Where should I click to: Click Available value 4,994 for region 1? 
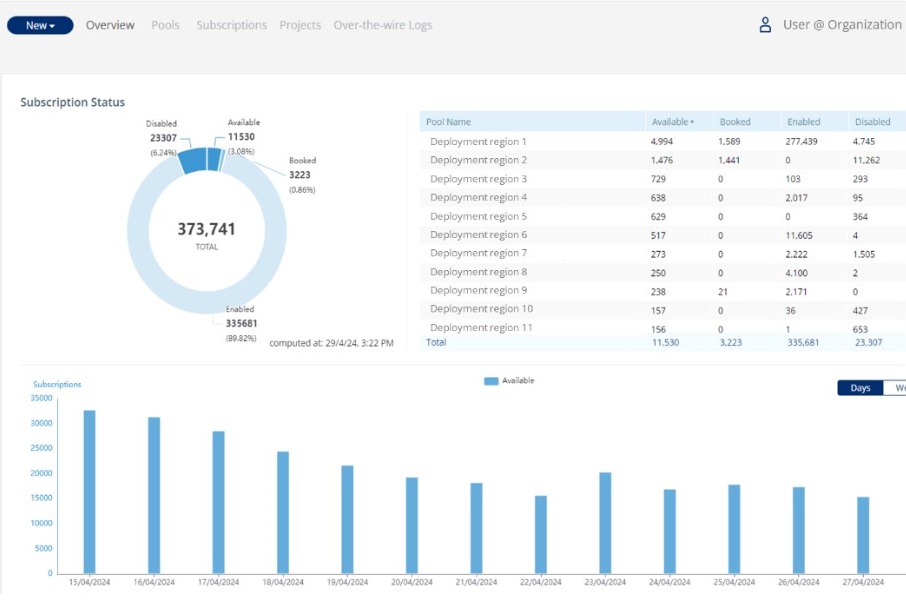tap(662, 142)
